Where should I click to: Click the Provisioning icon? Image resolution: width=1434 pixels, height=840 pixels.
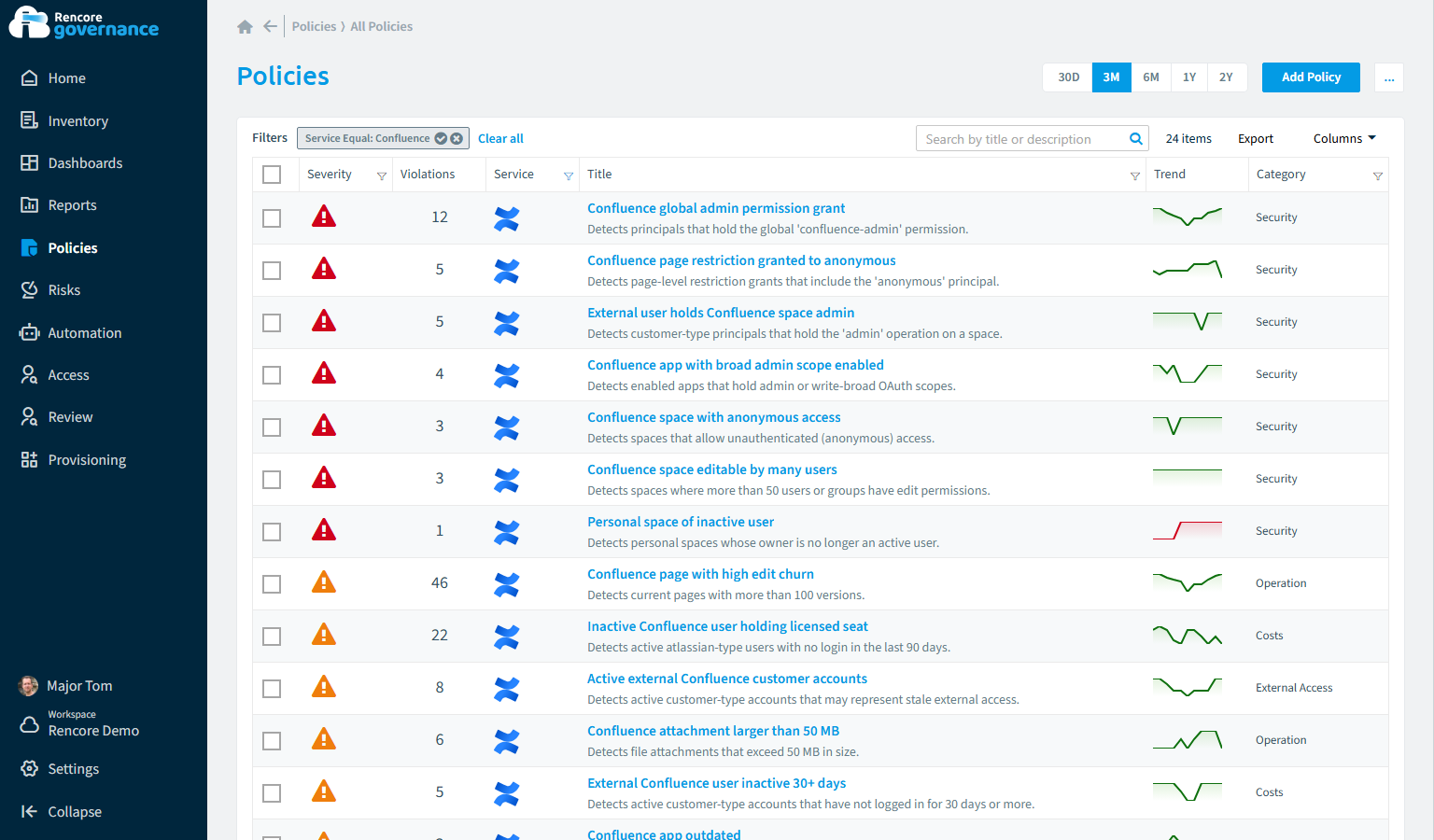(29, 459)
